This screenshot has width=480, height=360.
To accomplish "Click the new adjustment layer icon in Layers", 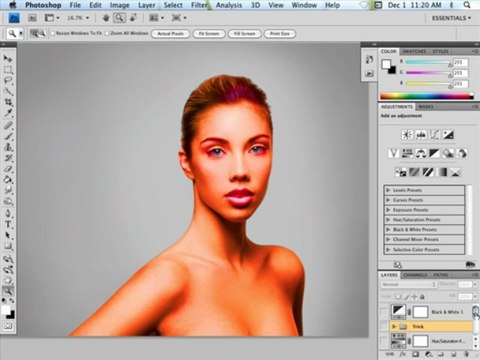I will [428, 354].
